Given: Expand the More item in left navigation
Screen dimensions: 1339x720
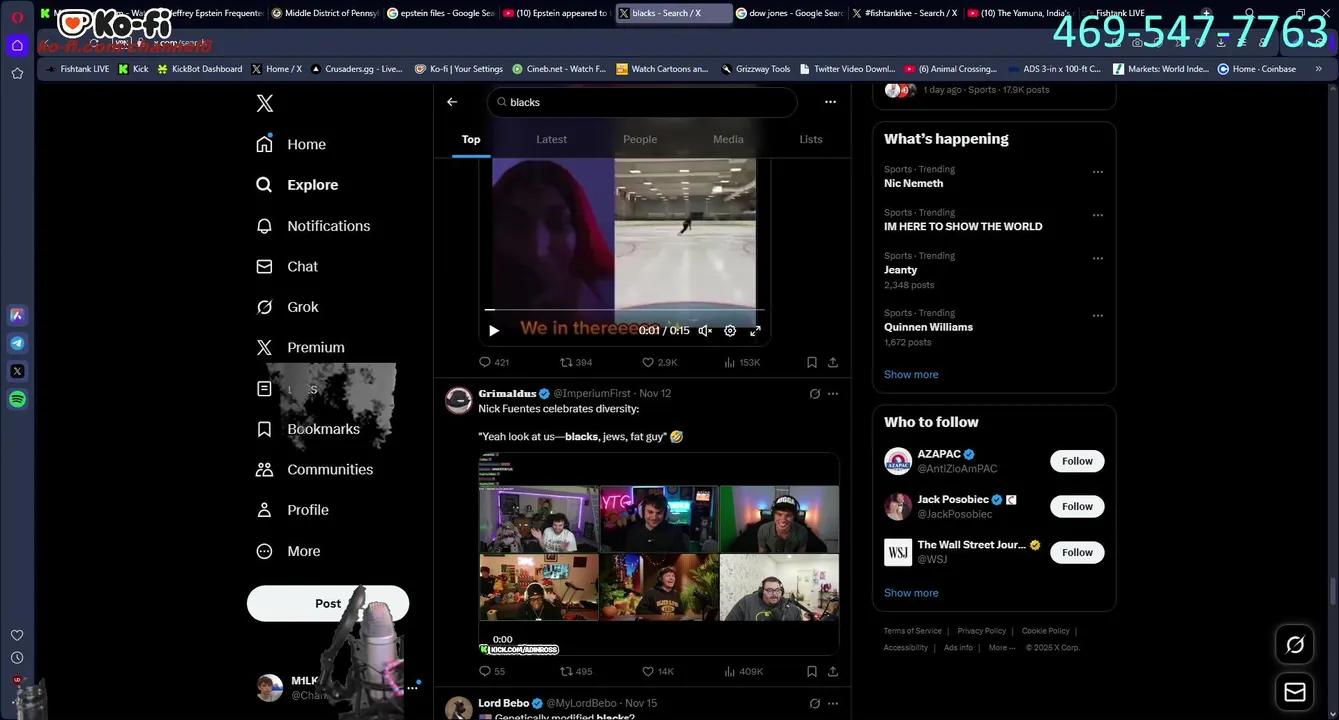Looking at the screenshot, I should coord(289,551).
